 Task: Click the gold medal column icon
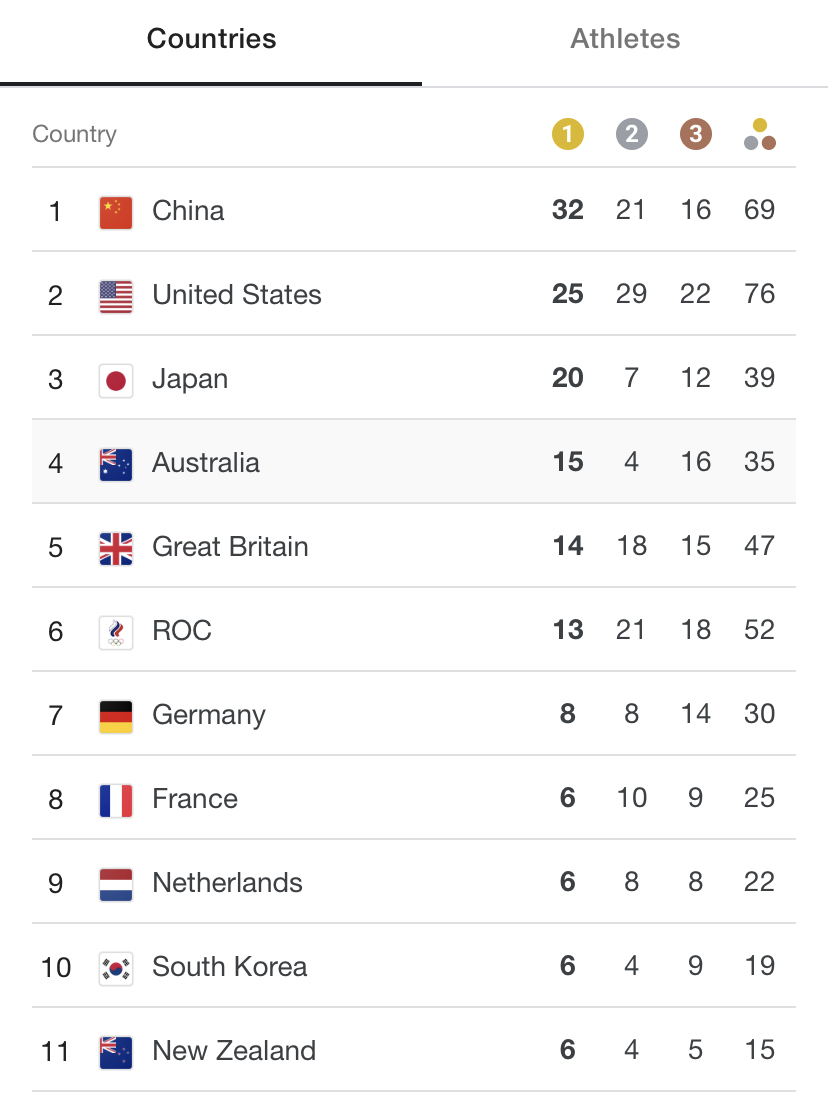coord(567,134)
